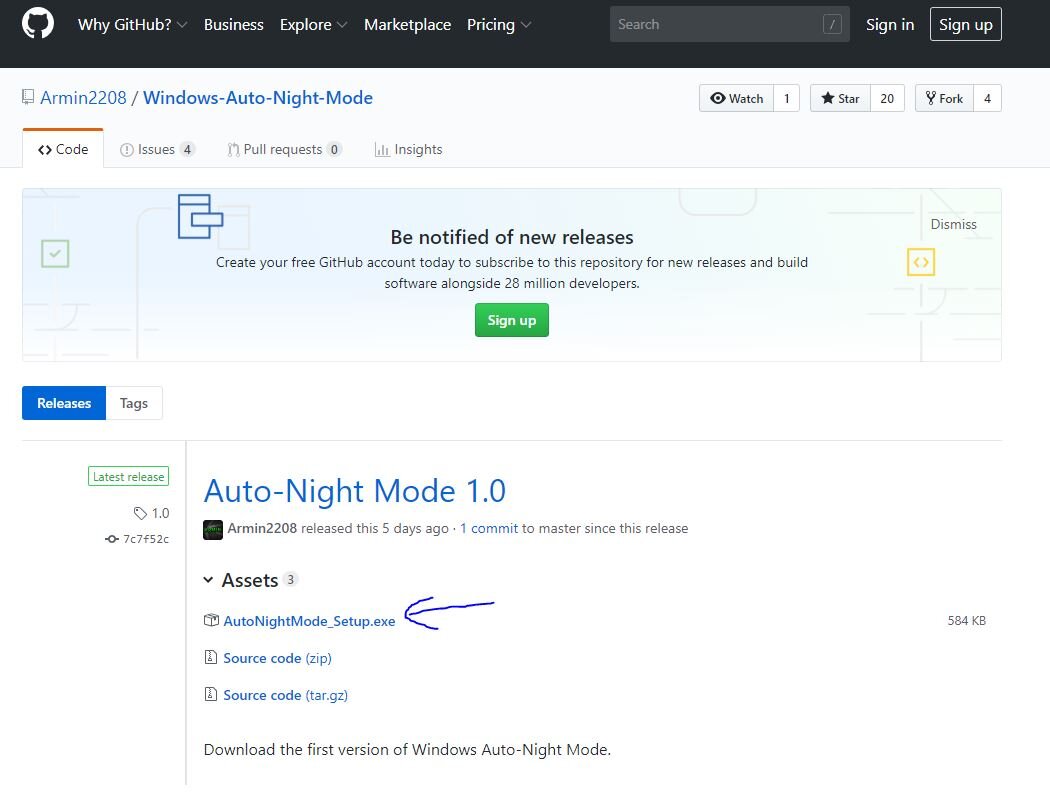Open Armin2208's profile from the release line
1050x811 pixels.
(x=262, y=528)
